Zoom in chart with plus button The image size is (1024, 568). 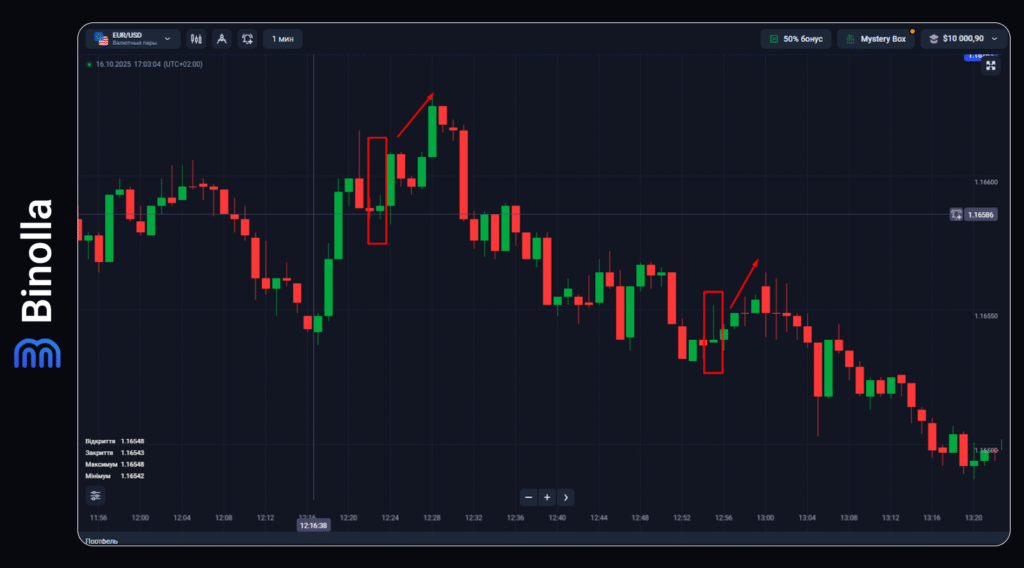click(547, 497)
